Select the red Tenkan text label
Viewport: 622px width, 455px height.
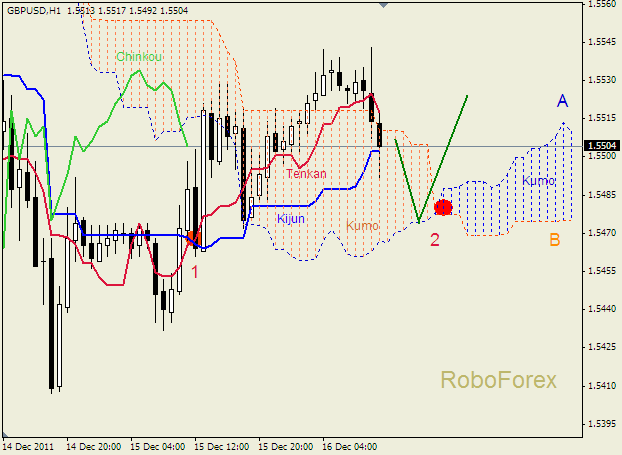click(x=306, y=174)
